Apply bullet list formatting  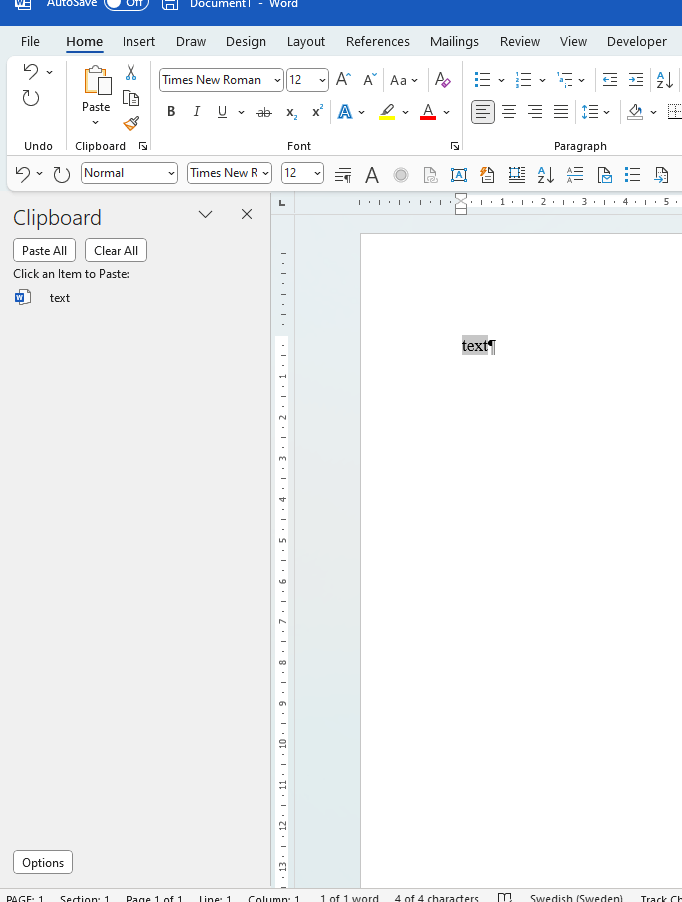click(x=482, y=79)
